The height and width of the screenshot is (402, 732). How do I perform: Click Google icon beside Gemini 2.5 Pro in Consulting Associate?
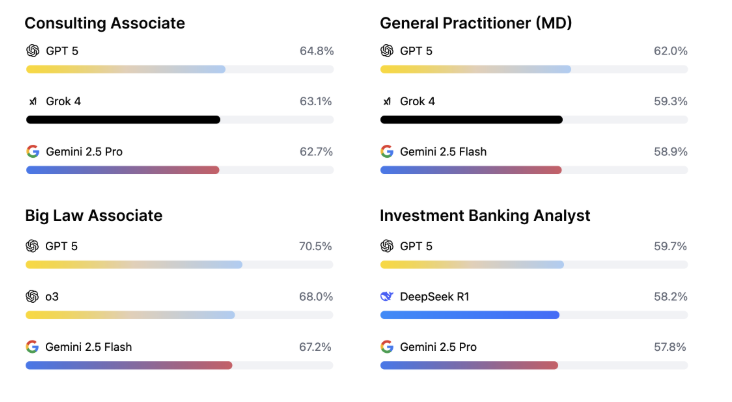32,152
